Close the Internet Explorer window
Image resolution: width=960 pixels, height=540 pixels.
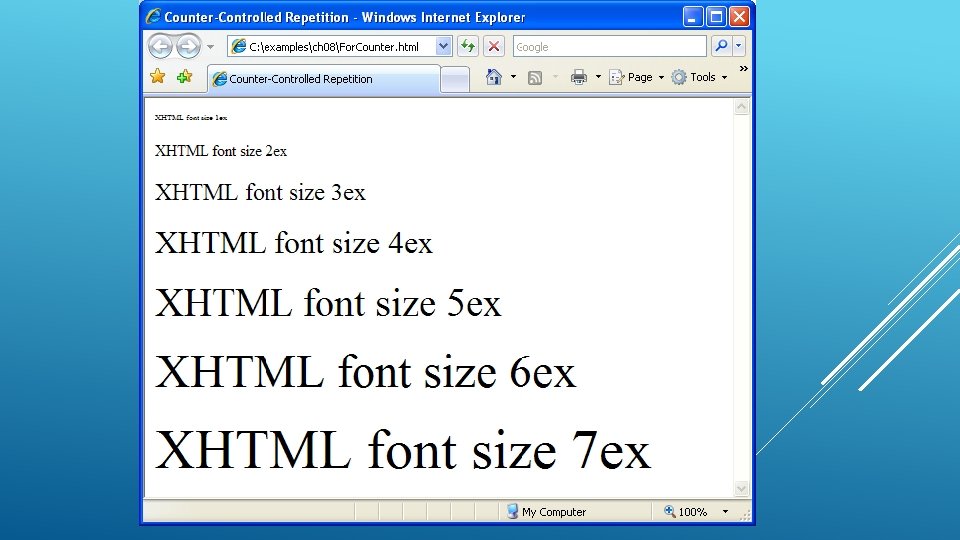tap(740, 17)
